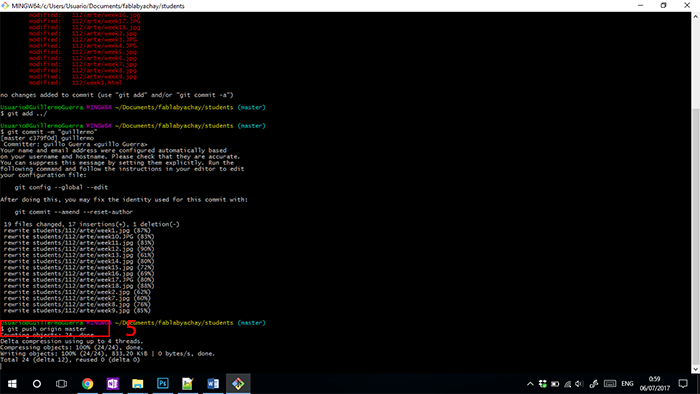The image size is (700, 394).
Task: Launch Google Chrome from the taskbar
Action: tap(88, 384)
